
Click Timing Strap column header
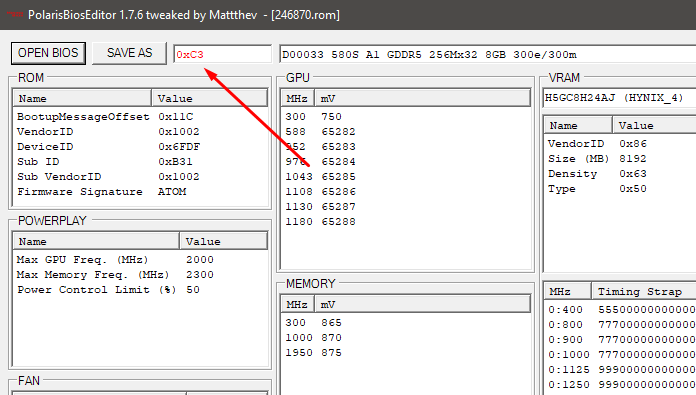pyautogui.click(x=644, y=291)
